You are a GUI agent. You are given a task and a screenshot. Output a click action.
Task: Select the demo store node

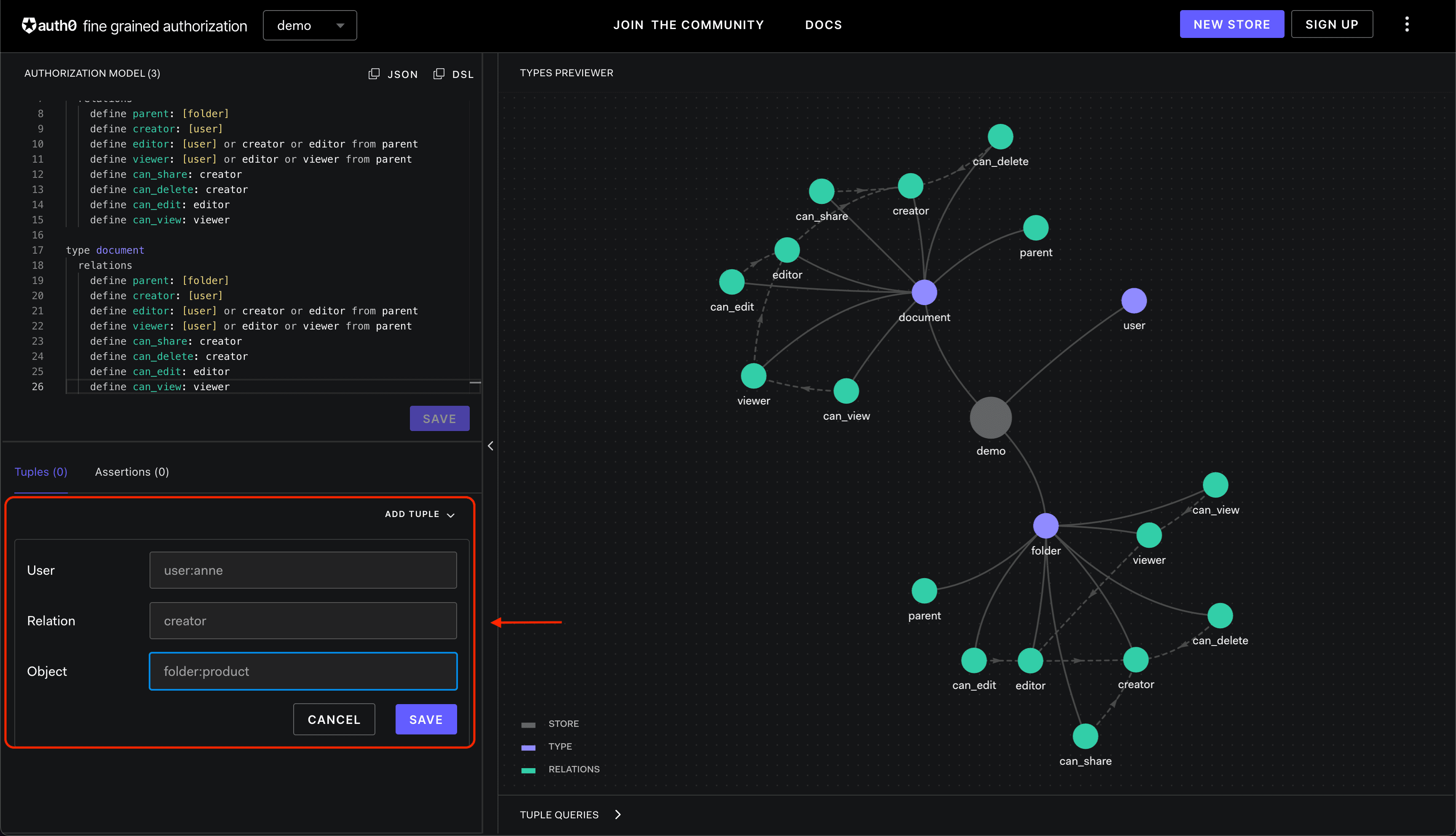[990, 418]
